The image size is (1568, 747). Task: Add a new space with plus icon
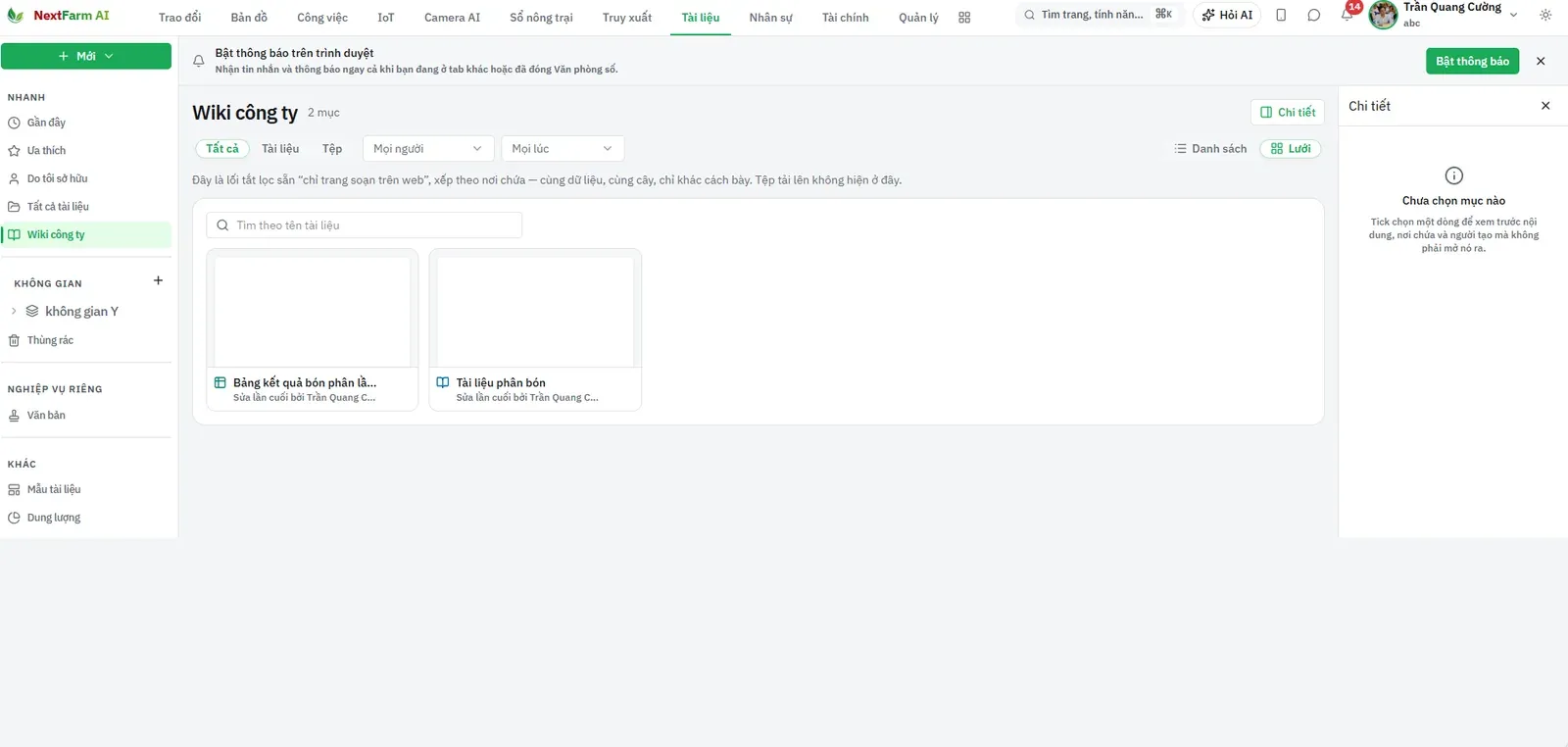(158, 281)
